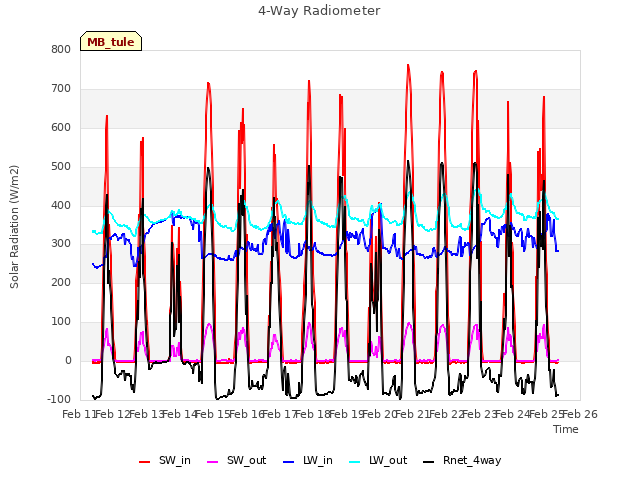Viewport: 640px width, 480px height.
Task: Toggle the SW_out legend entry
Action: coord(237,461)
